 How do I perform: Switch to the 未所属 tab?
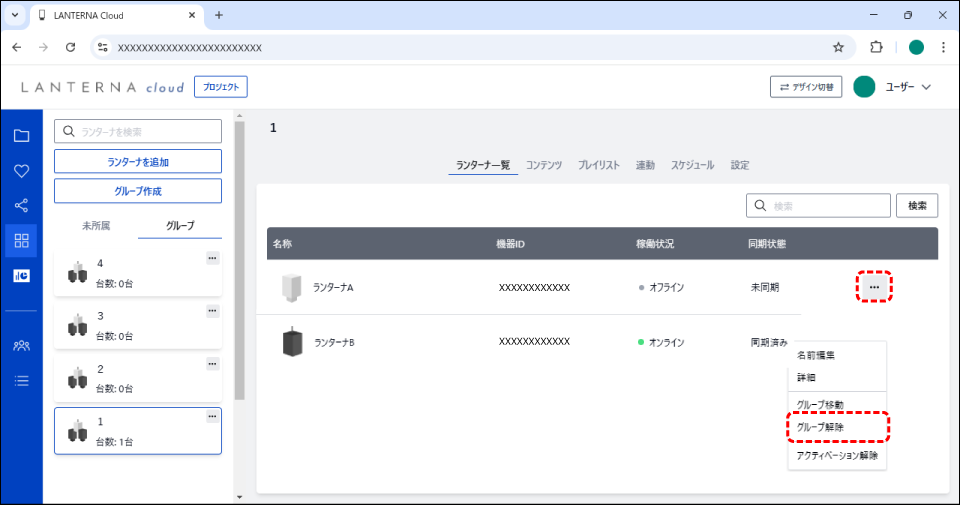coord(95,226)
